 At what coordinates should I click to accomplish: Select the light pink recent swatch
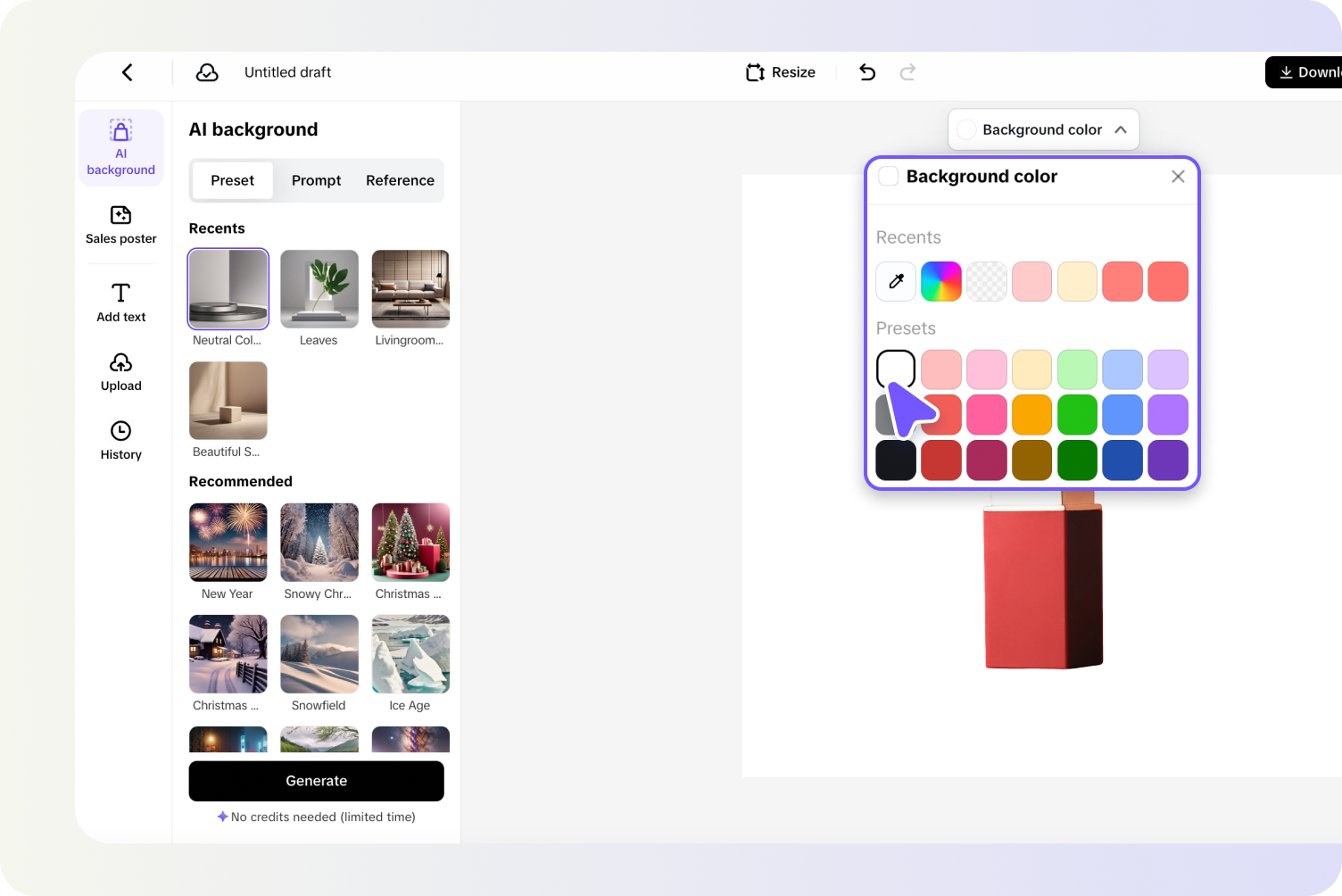1032,281
